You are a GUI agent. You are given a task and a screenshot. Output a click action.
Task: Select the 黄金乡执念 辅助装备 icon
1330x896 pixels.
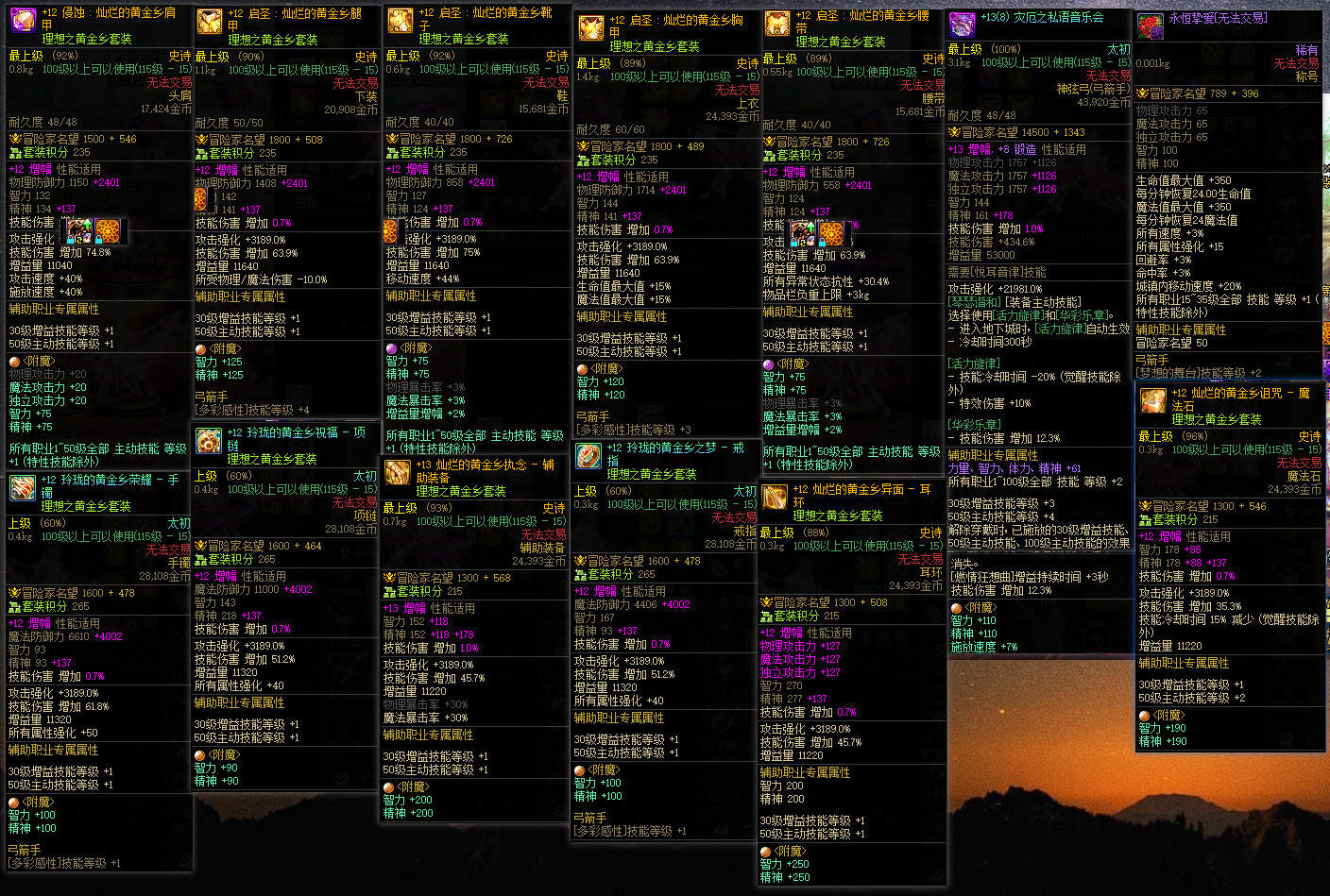coord(398,472)
